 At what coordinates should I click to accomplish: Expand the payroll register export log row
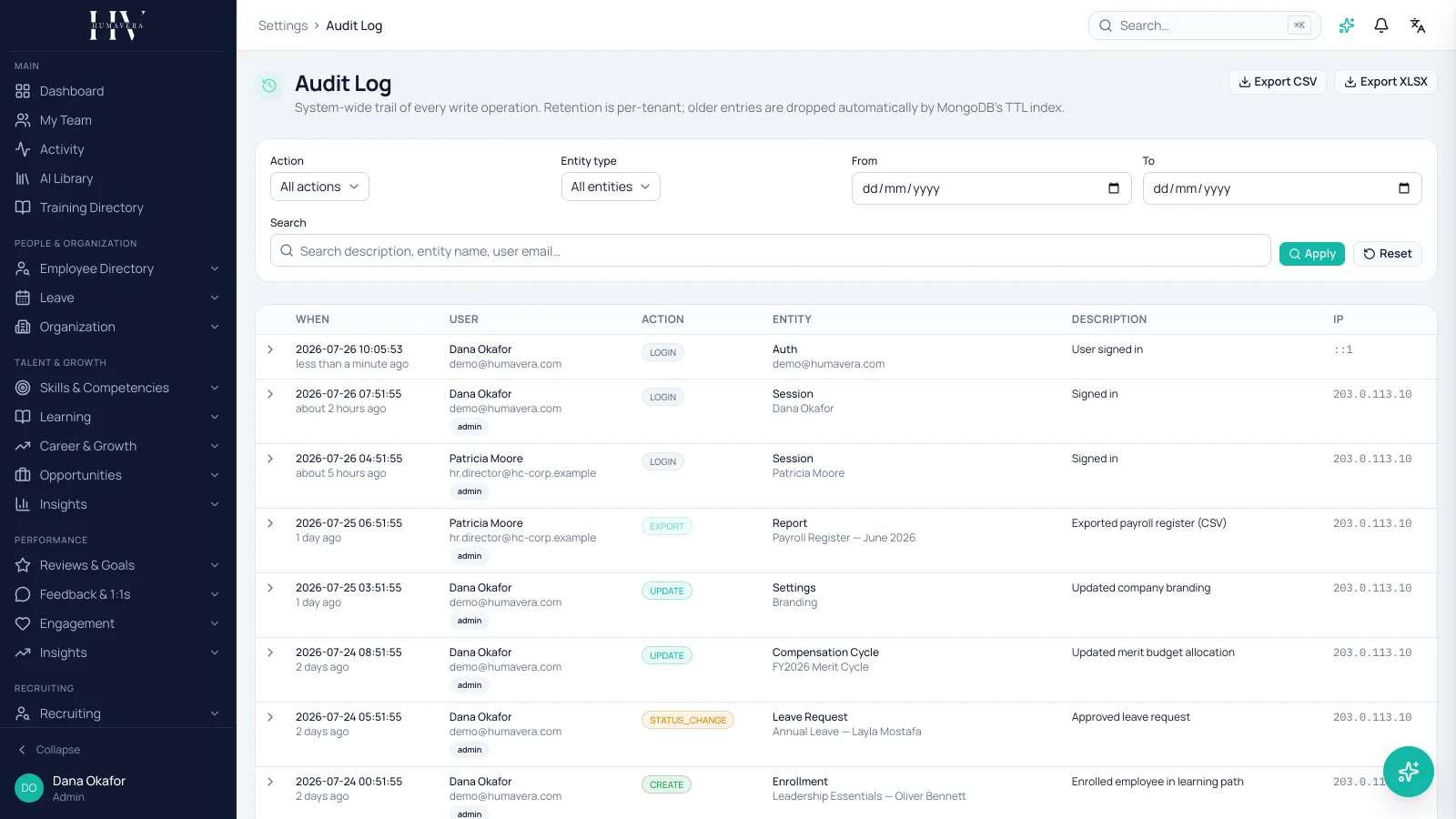click(x=270, y=523)
